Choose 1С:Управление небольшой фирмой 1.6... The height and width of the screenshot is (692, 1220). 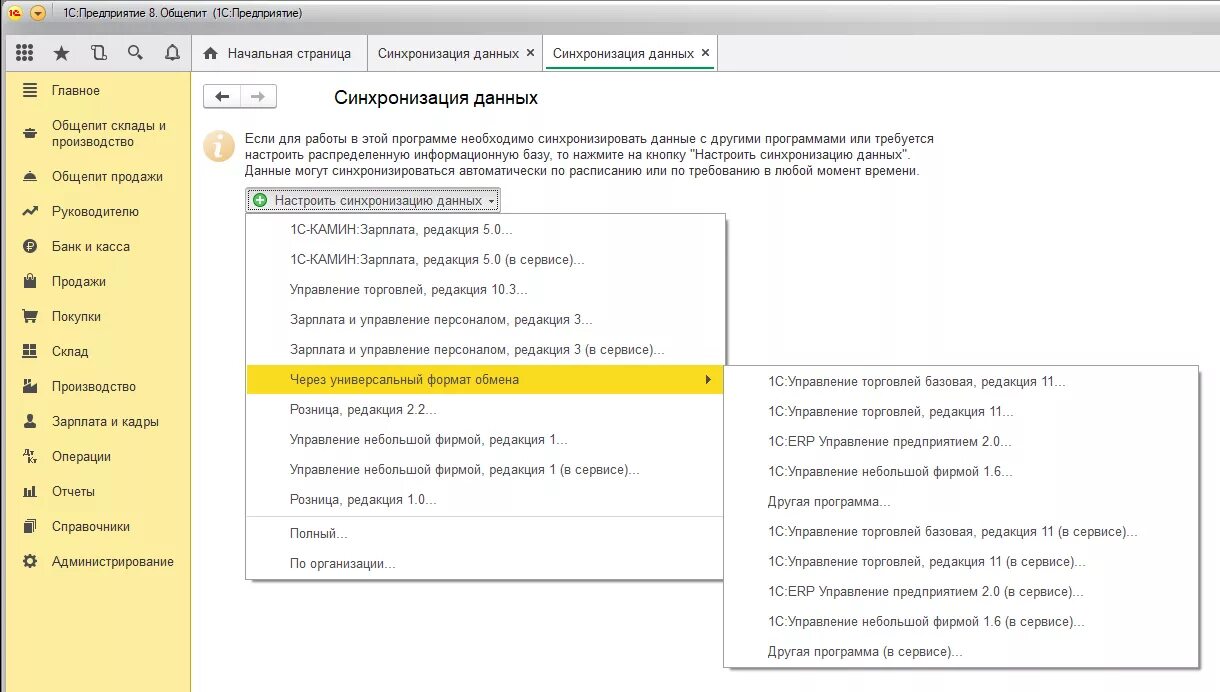coord(960,471)
